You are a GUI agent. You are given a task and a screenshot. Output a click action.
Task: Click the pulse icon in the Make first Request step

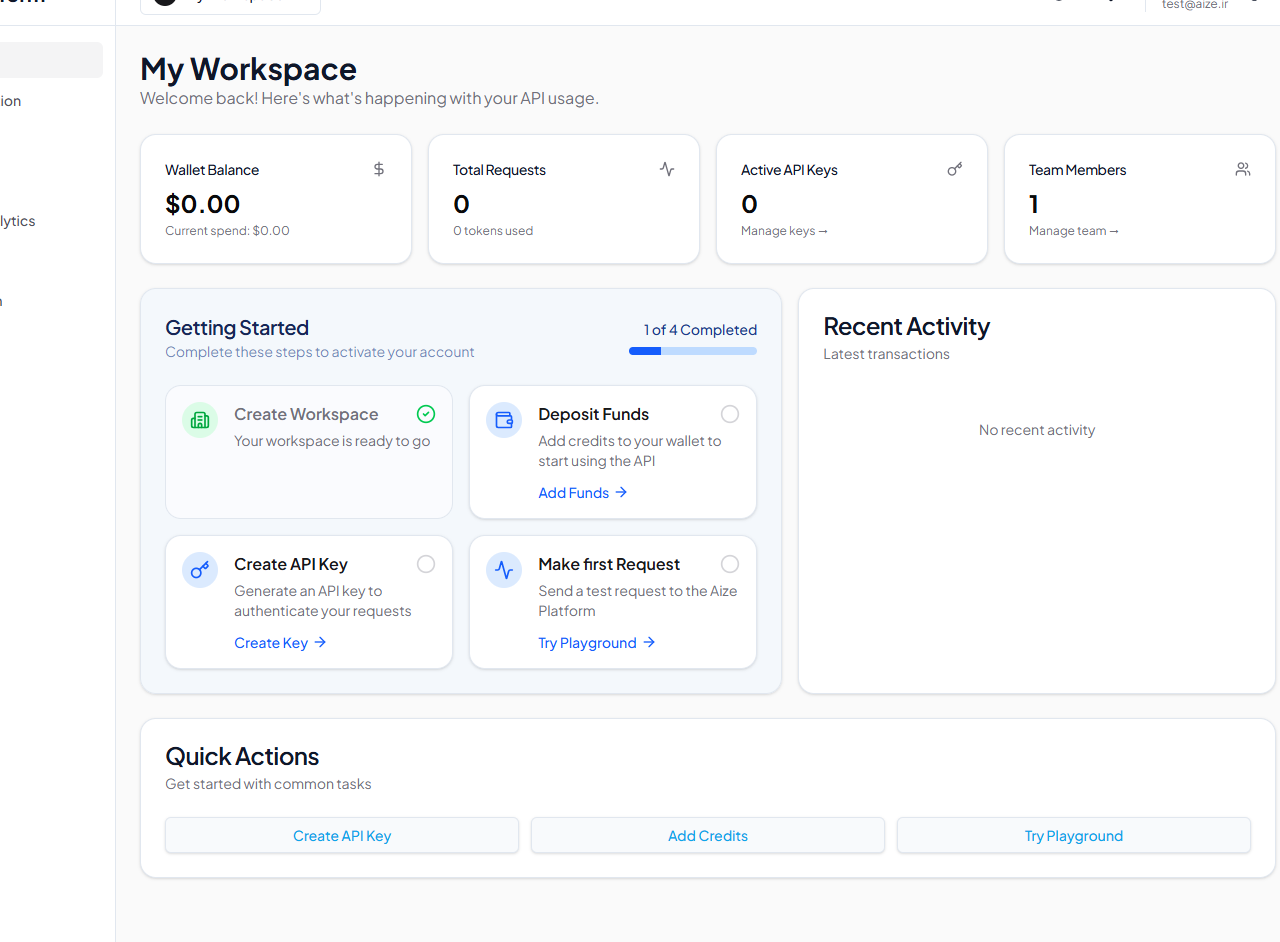[x=504, y=570]
